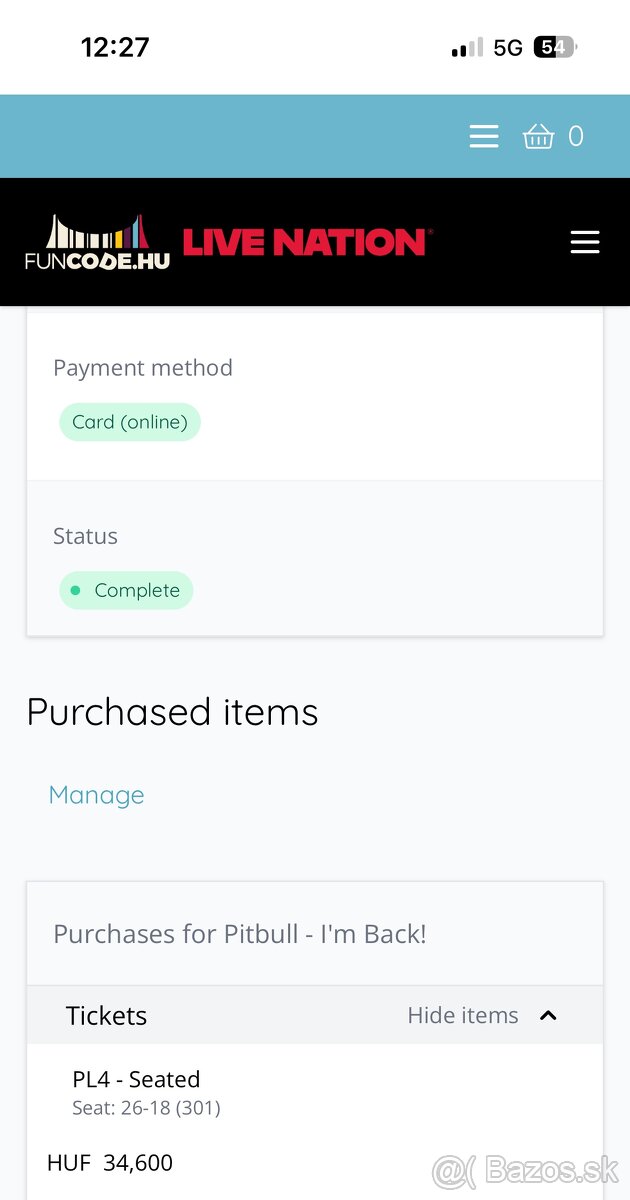The image size is (630, 1200).
Task: Click the Complete status badge
Action: 126,590
